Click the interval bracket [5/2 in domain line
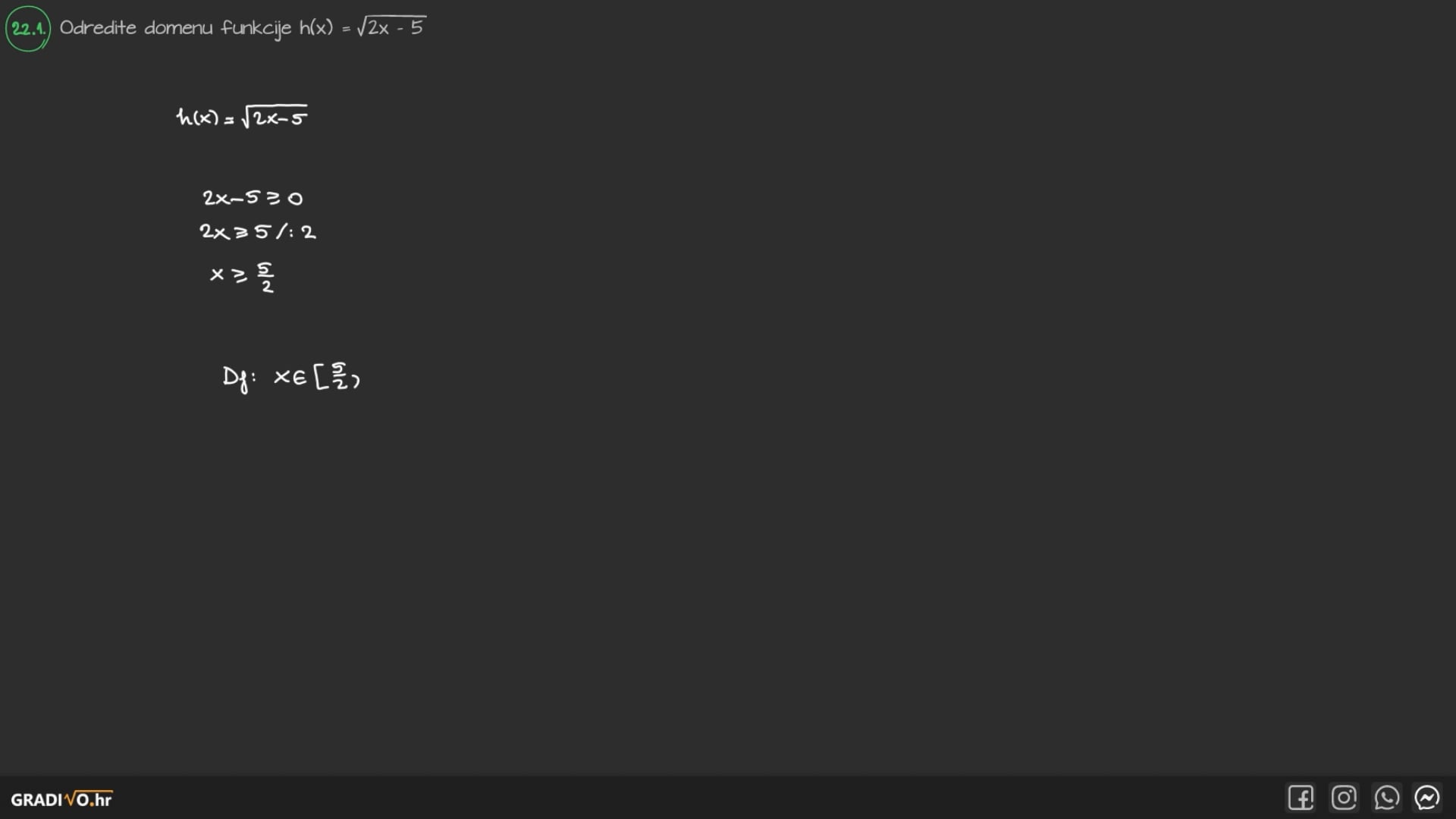 [332, 376]
